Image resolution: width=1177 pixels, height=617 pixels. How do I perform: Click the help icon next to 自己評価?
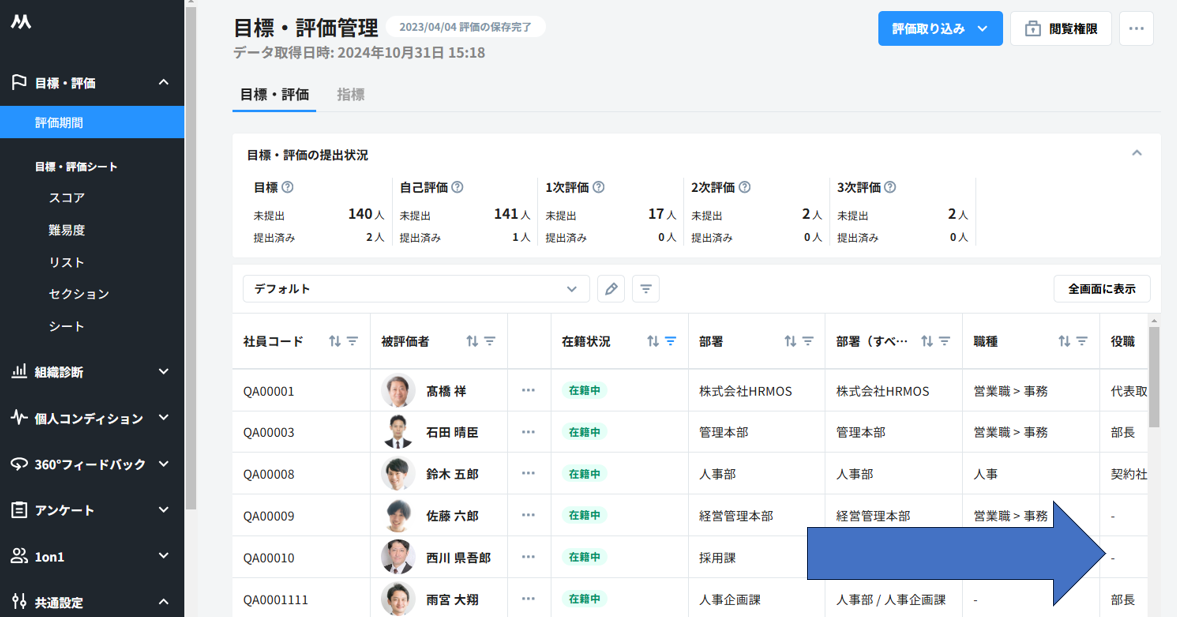pyautogui.click(x=457, y=187)
